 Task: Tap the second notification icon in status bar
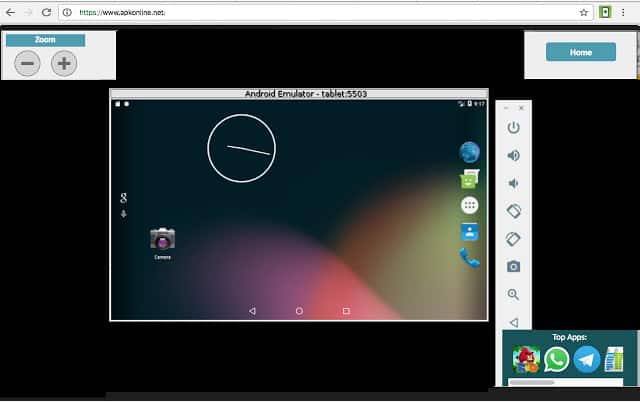click(127, 104)
